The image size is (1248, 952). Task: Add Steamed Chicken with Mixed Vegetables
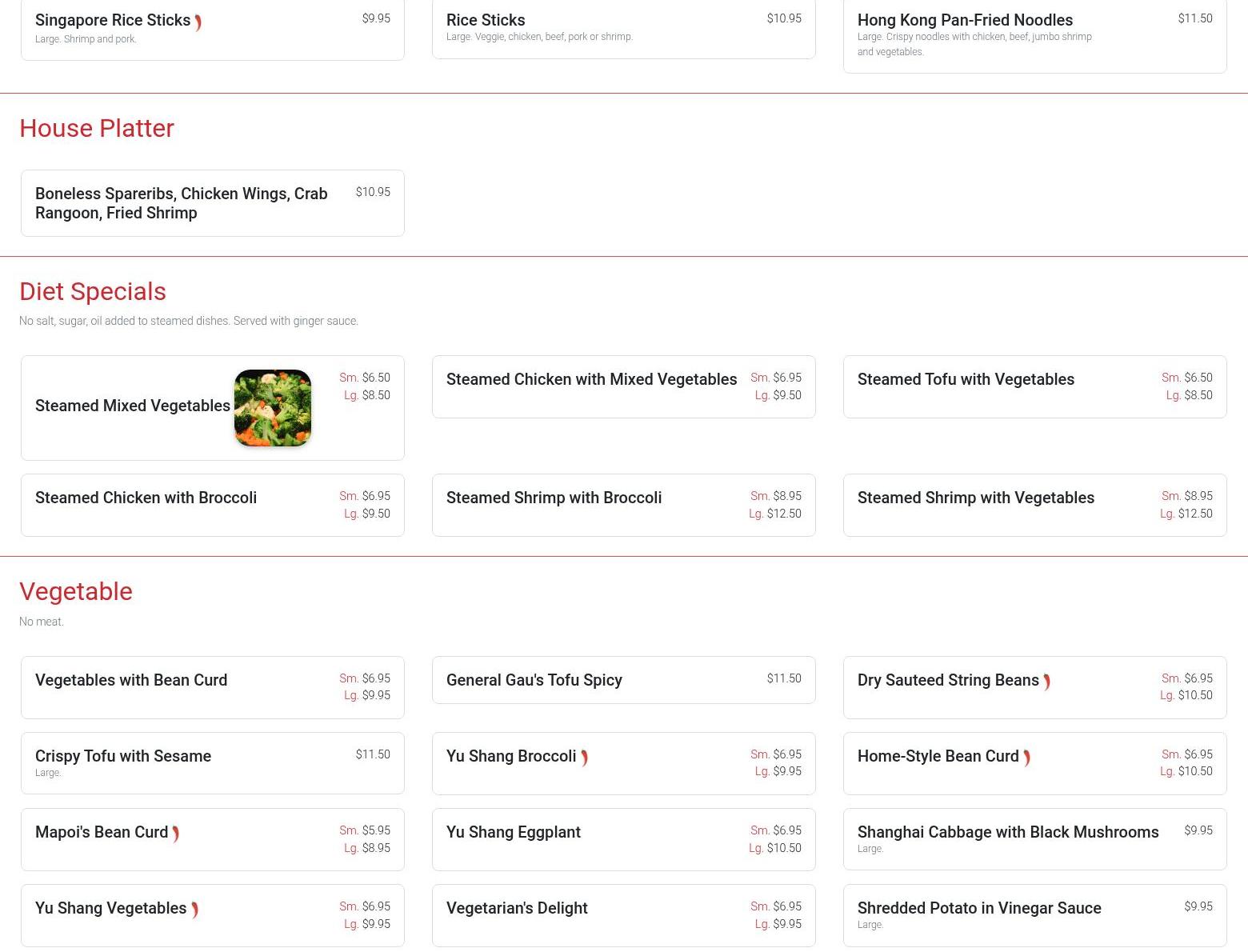point(591,379)
